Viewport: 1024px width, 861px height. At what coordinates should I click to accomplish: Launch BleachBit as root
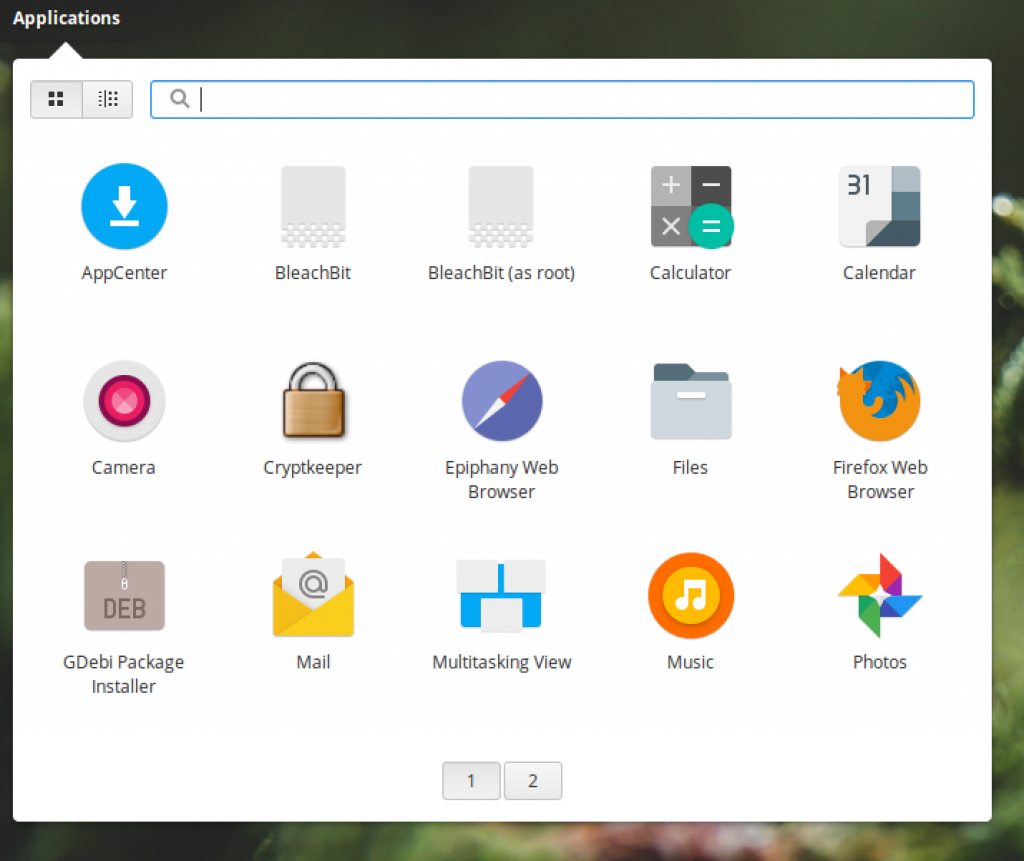coord(501,206)
